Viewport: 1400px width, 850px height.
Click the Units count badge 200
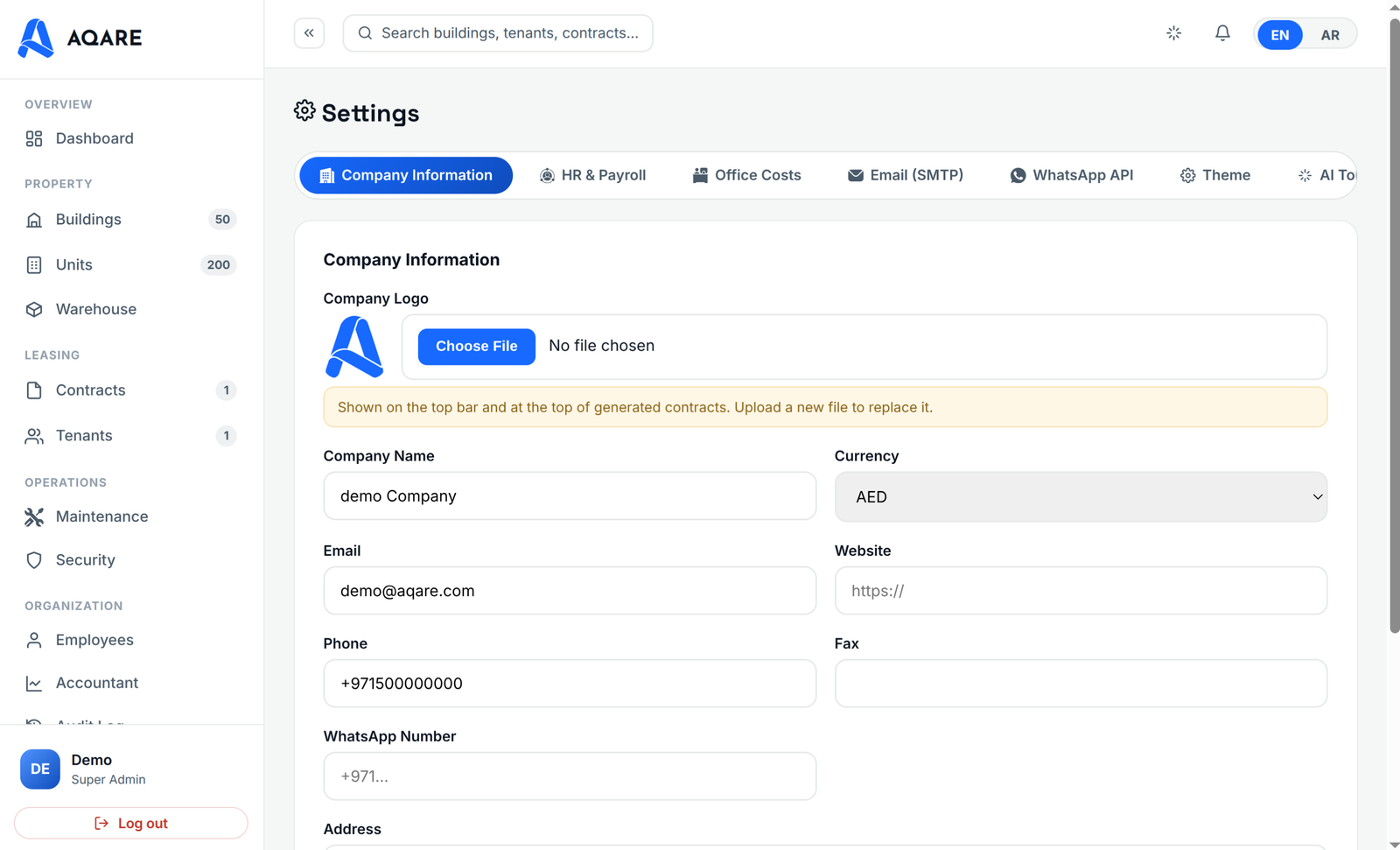click(219, 264)
